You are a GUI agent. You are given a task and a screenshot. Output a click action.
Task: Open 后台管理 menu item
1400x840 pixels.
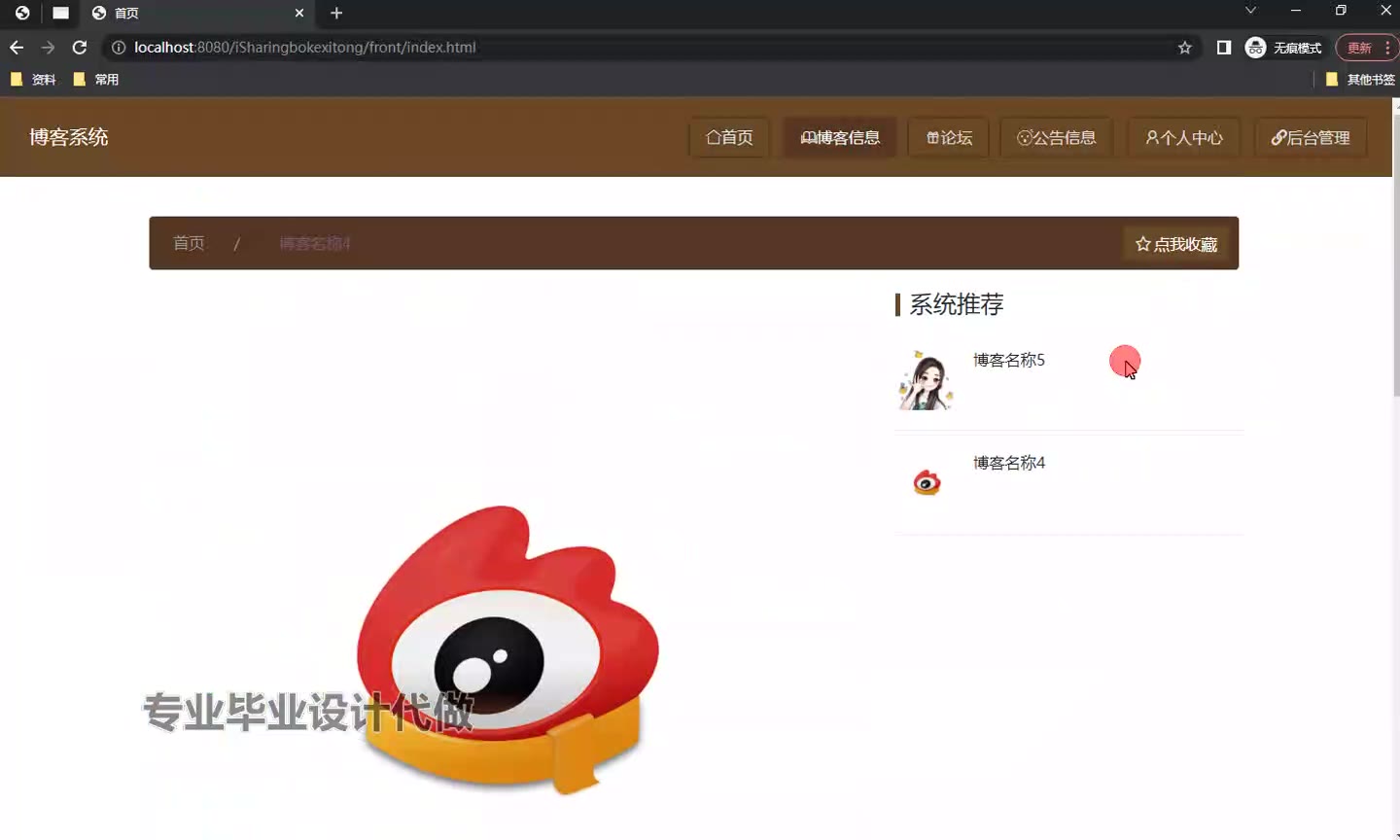(x=1311, y=137)
